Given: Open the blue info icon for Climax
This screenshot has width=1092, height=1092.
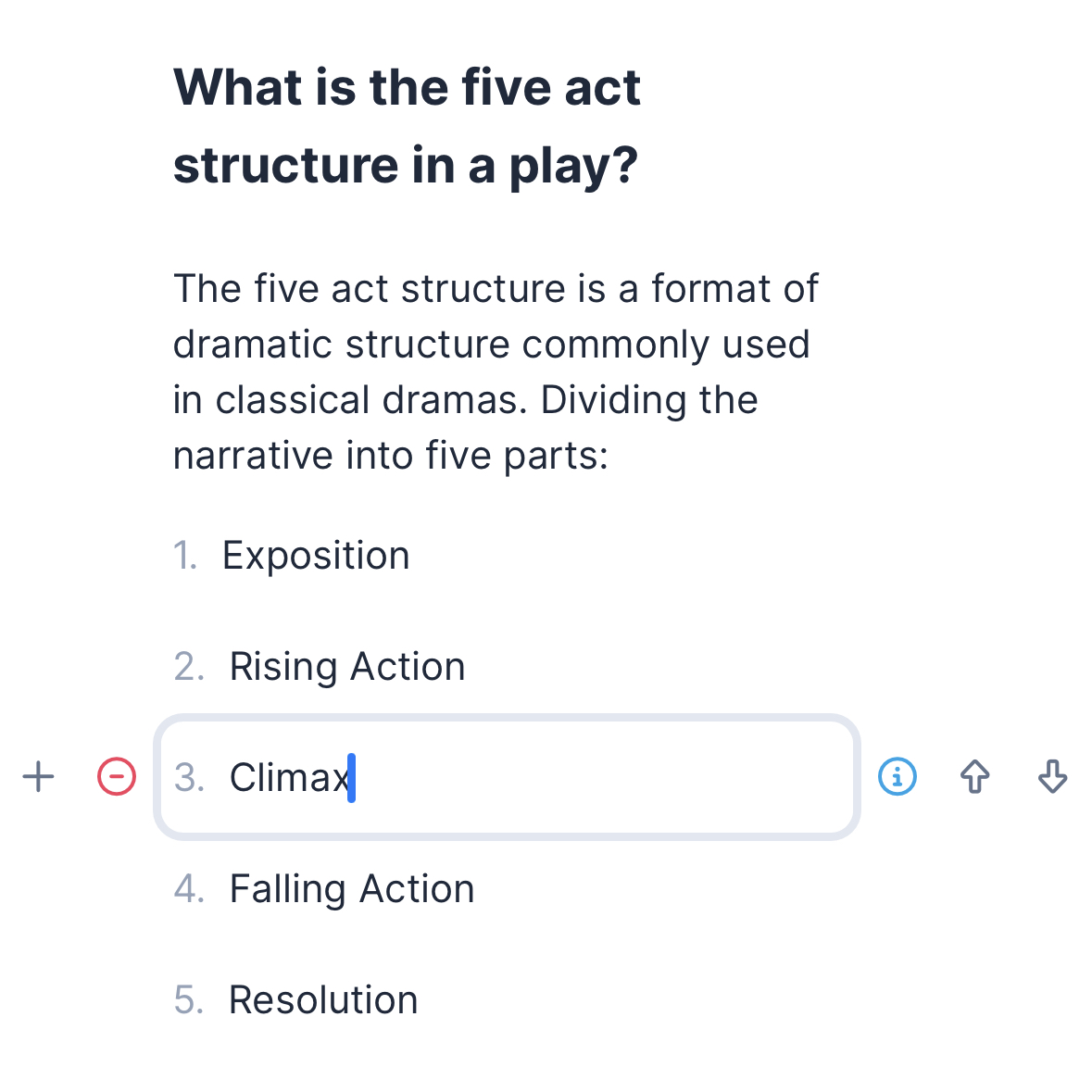Looking at the screenshot, I should 897,776.
